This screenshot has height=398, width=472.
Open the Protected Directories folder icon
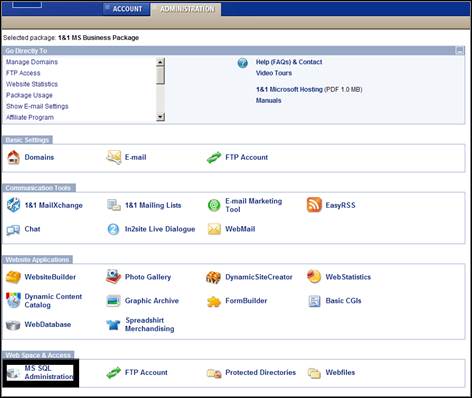214,373
